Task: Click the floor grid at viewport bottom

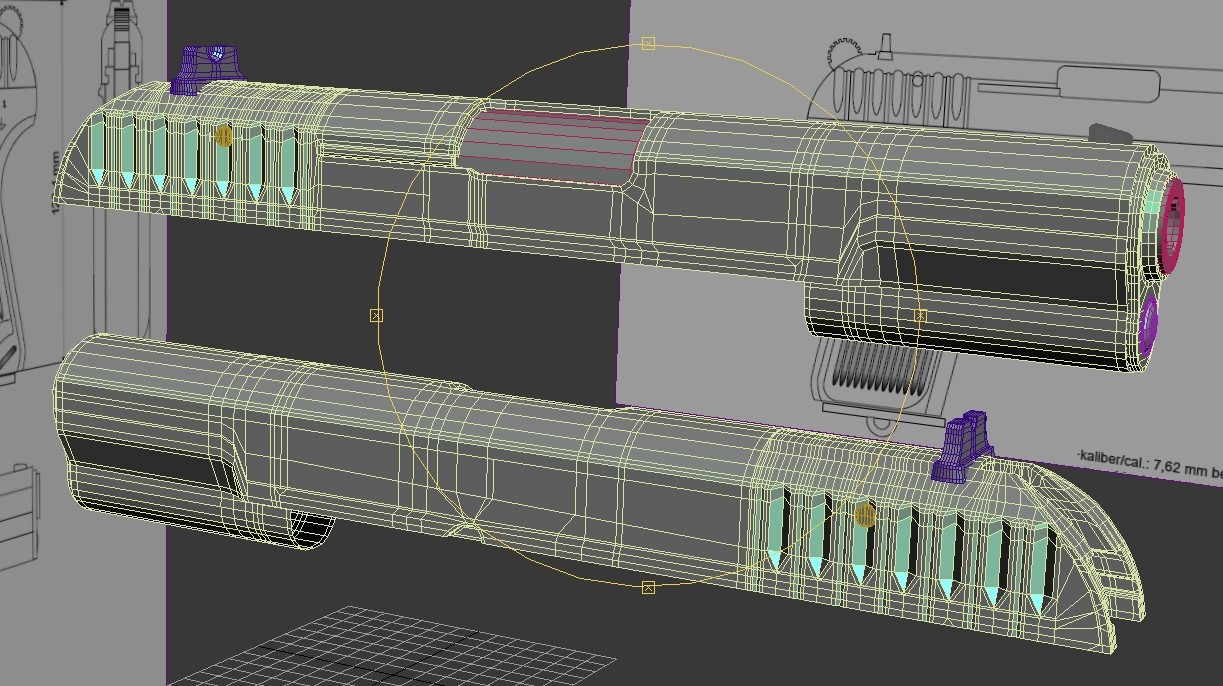Action: click(x=420, y=648)
